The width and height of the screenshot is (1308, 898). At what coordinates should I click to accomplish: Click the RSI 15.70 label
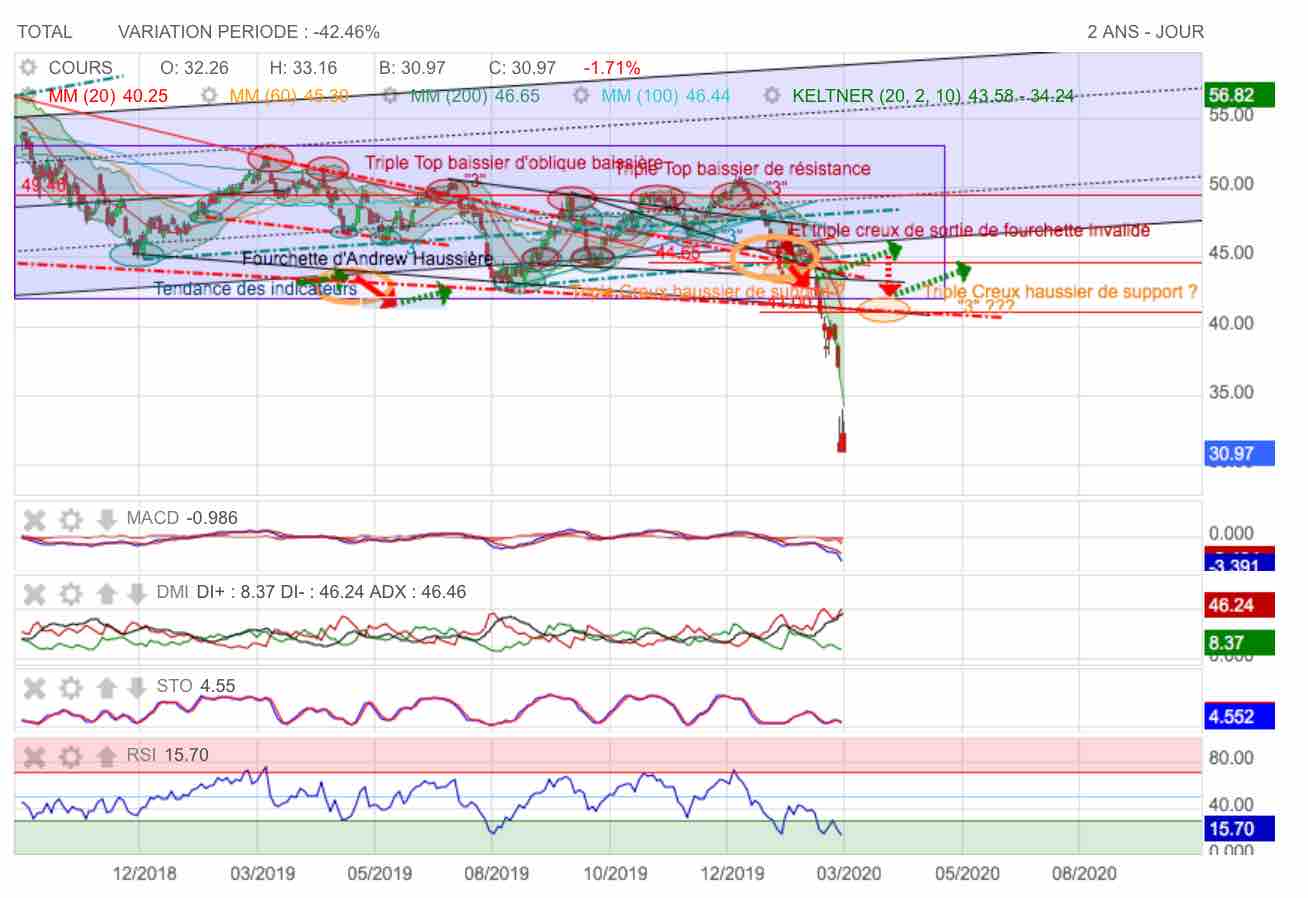click(x=167, y=755)
